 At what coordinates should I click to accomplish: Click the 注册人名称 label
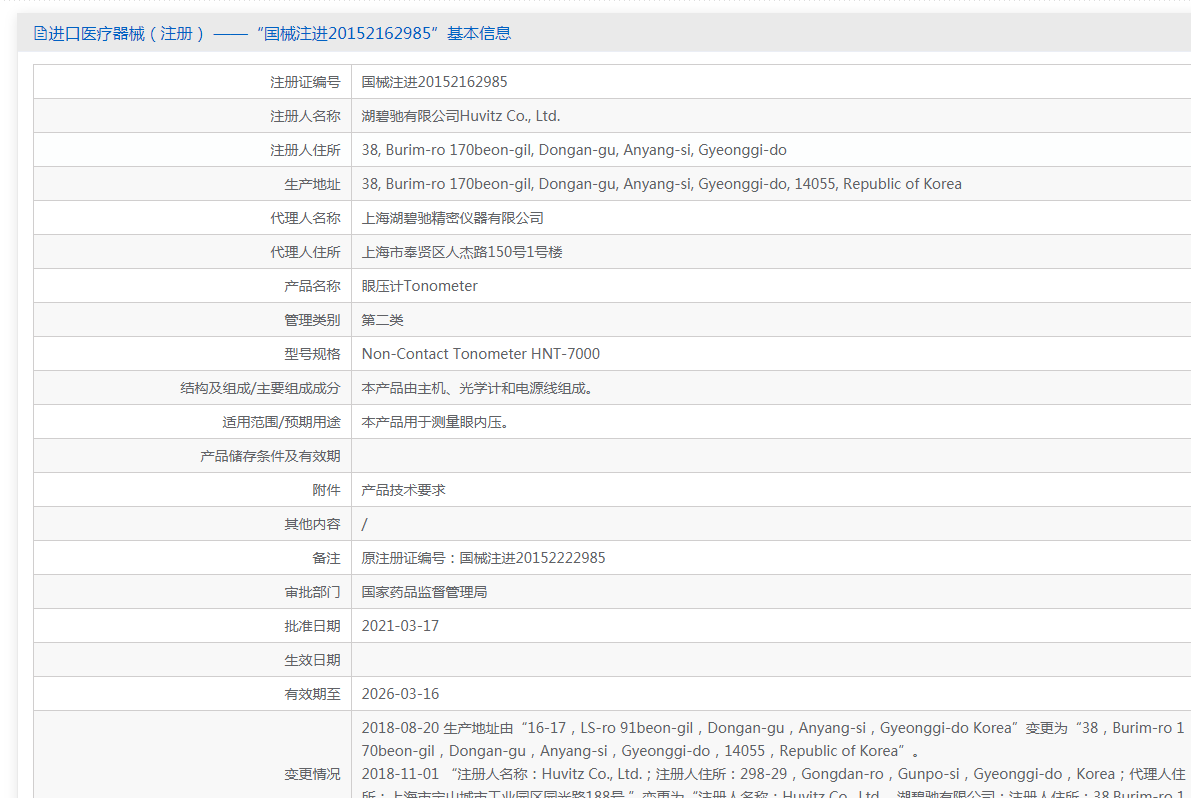pos(305,116)
